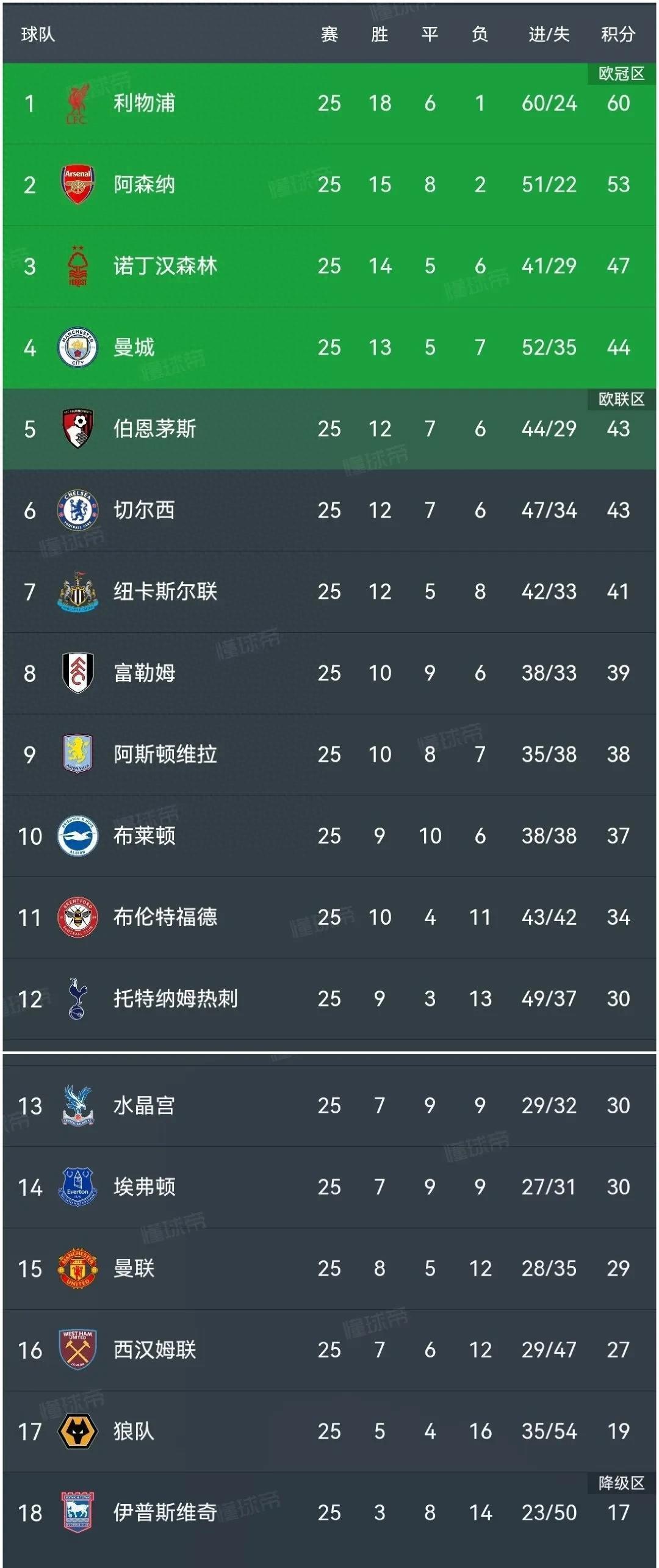The image size is (659, 1568).
Task: Click the 欧冠区 zone label
Action: [x=621, y=74]
